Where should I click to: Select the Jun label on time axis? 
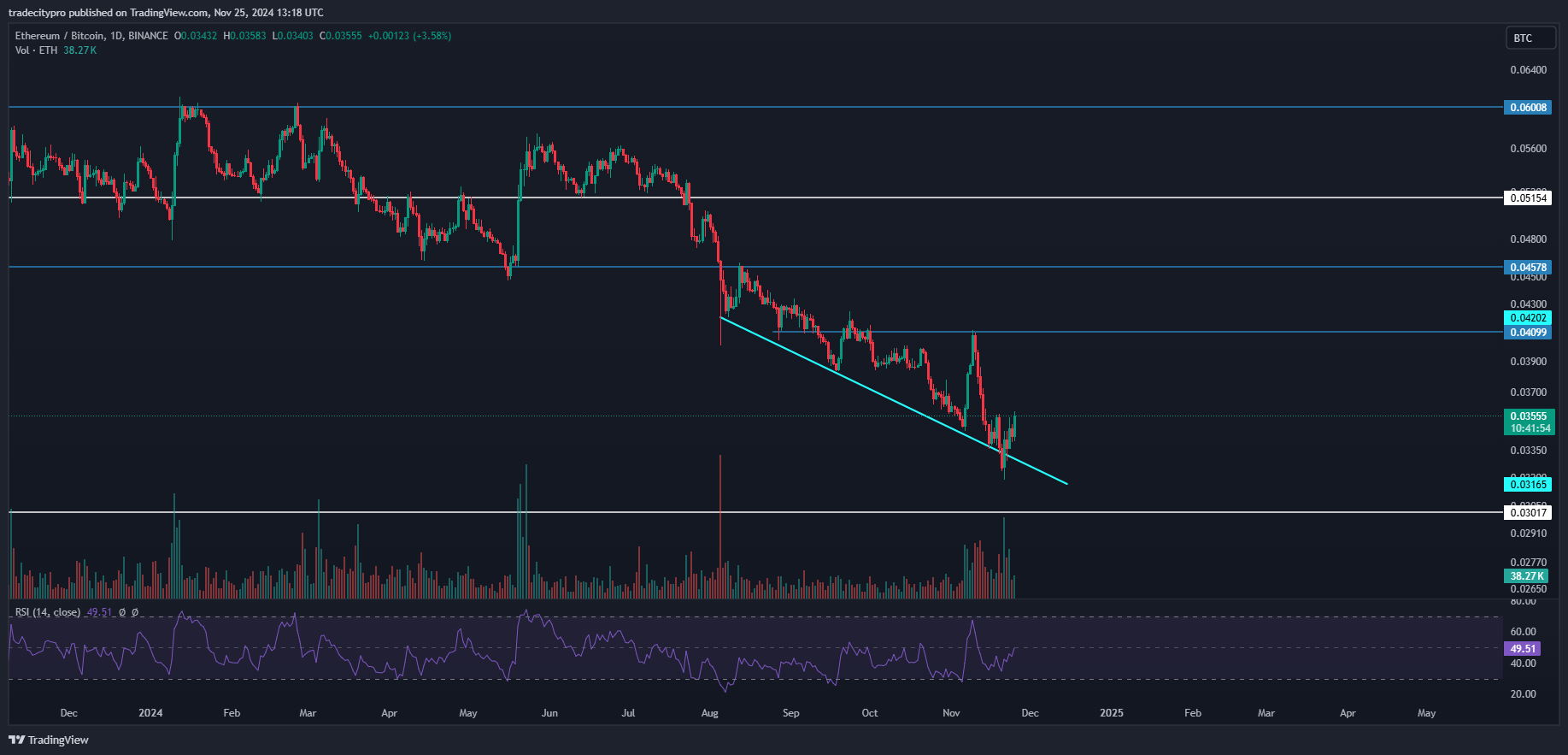pos(549,713)
